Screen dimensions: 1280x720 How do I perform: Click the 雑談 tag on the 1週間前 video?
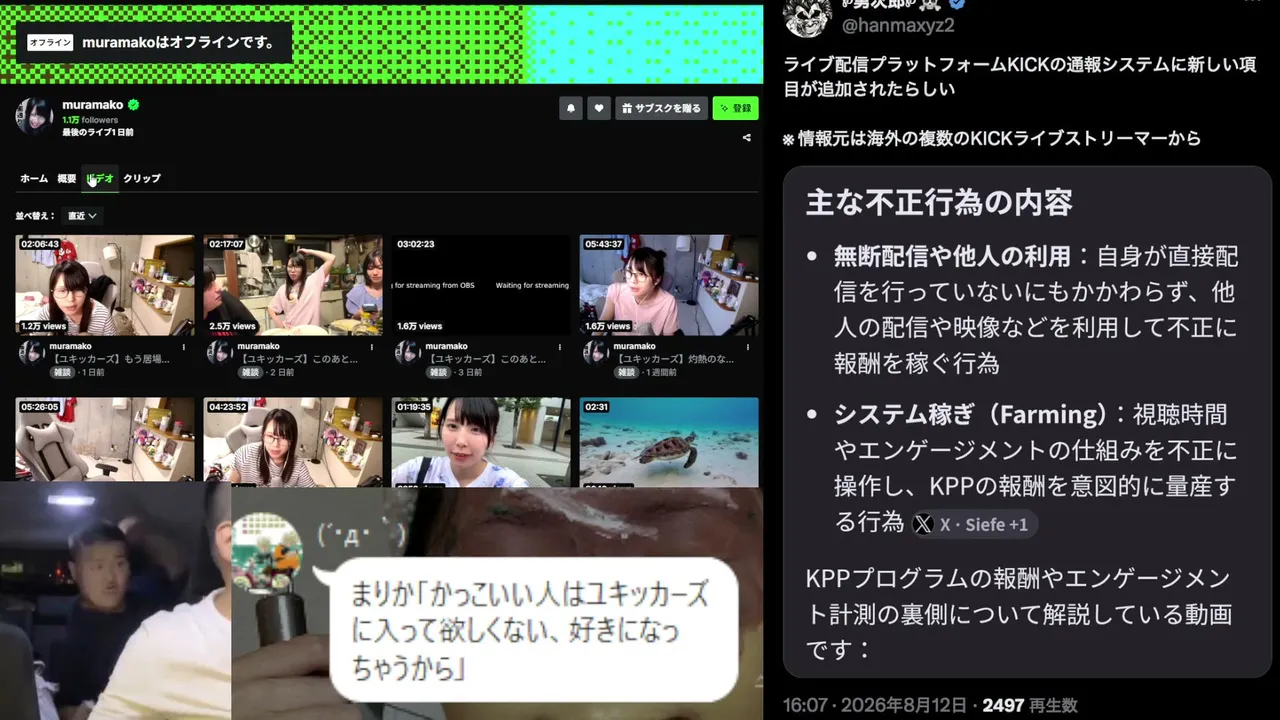627,372
